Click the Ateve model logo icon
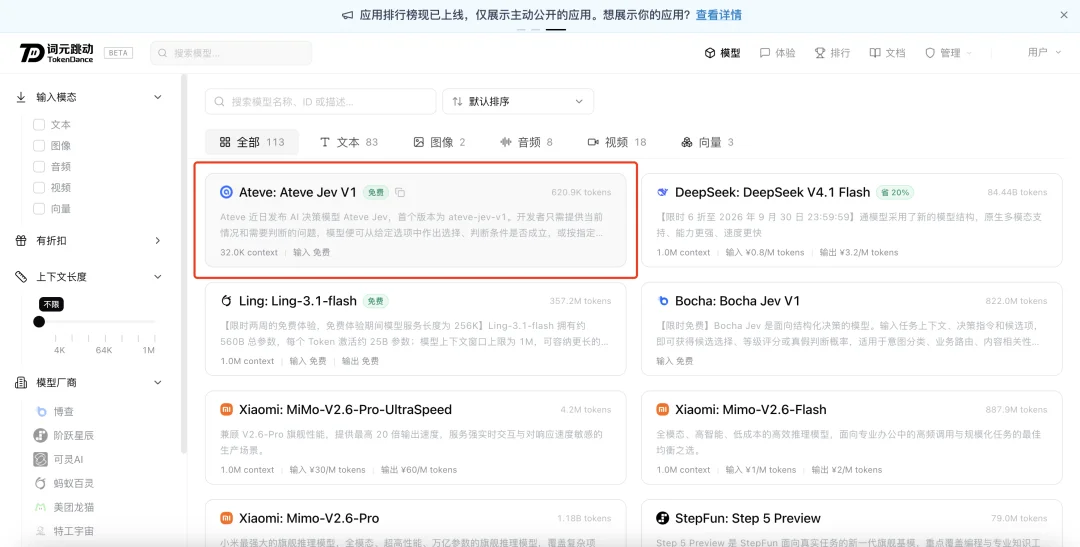1080x547 pixels. pos(226,193)
